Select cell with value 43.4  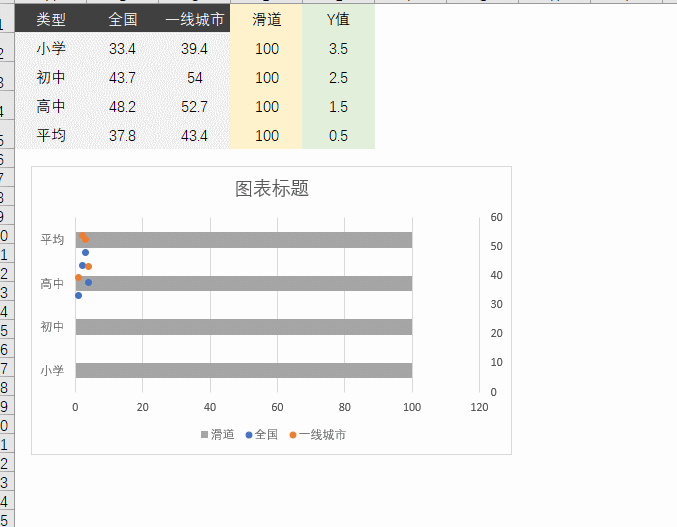(194, 135)
